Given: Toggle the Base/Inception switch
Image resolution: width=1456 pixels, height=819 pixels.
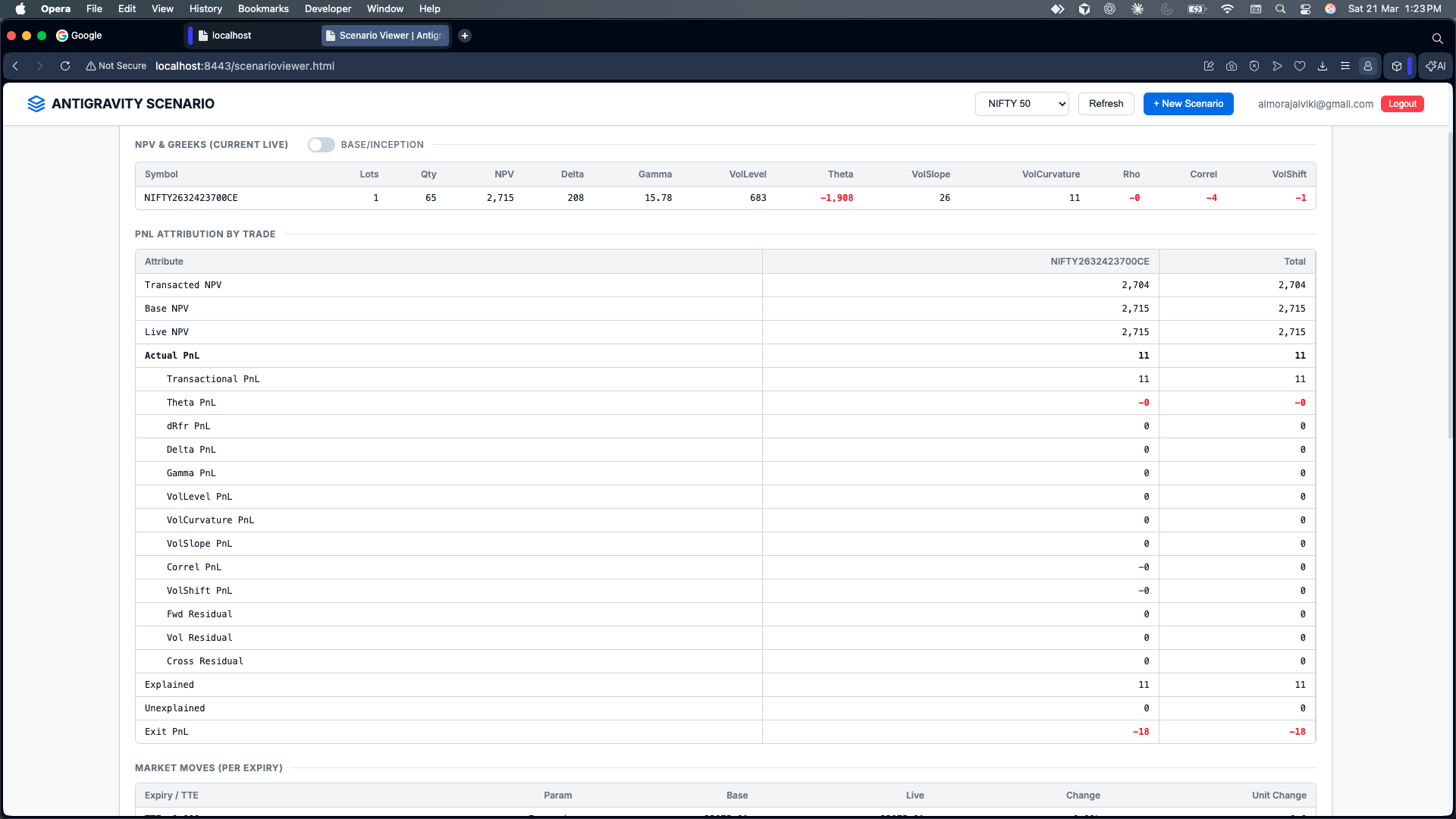Looking at the screenshot, I should tap(321, 145).
